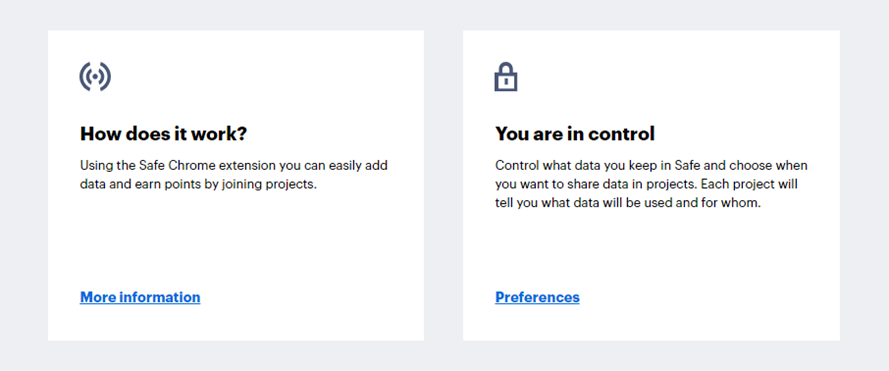Screen dimensions: 889x371
Task: Select the "You are in control" heading
Action: pyautogui.click(x=575, y=134)
